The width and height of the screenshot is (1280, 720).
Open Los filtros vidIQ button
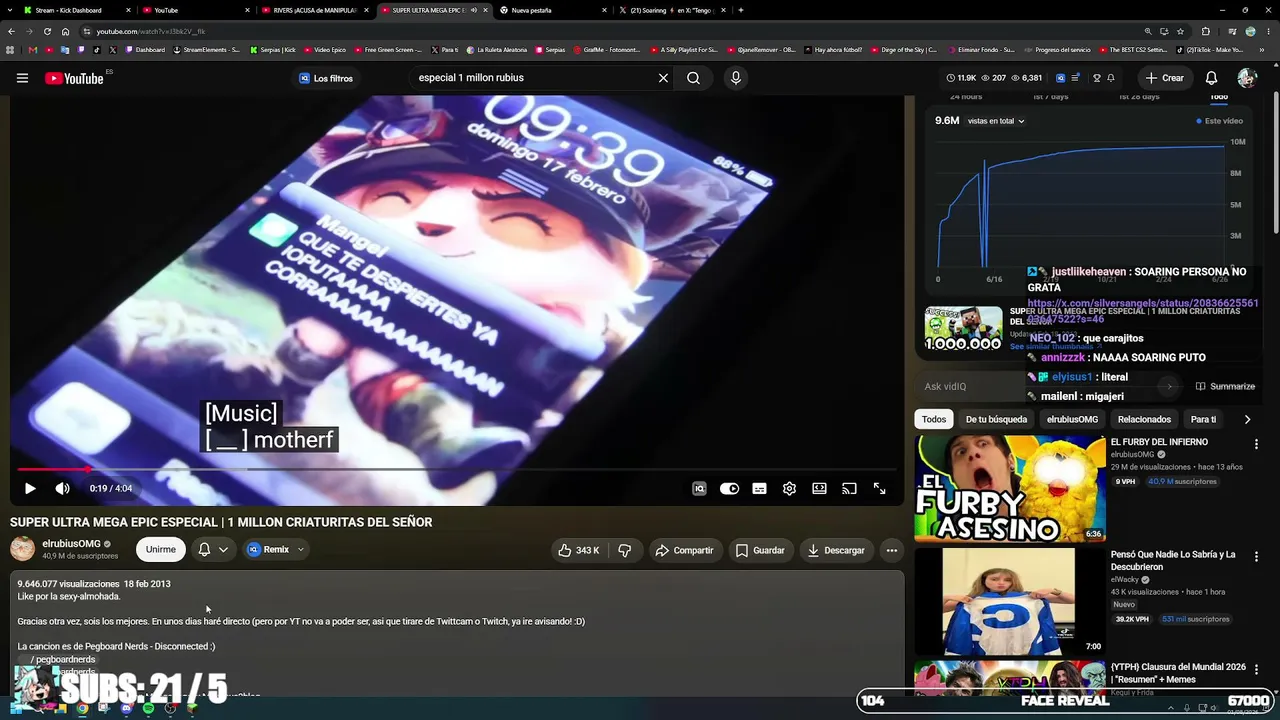[326, 78]
